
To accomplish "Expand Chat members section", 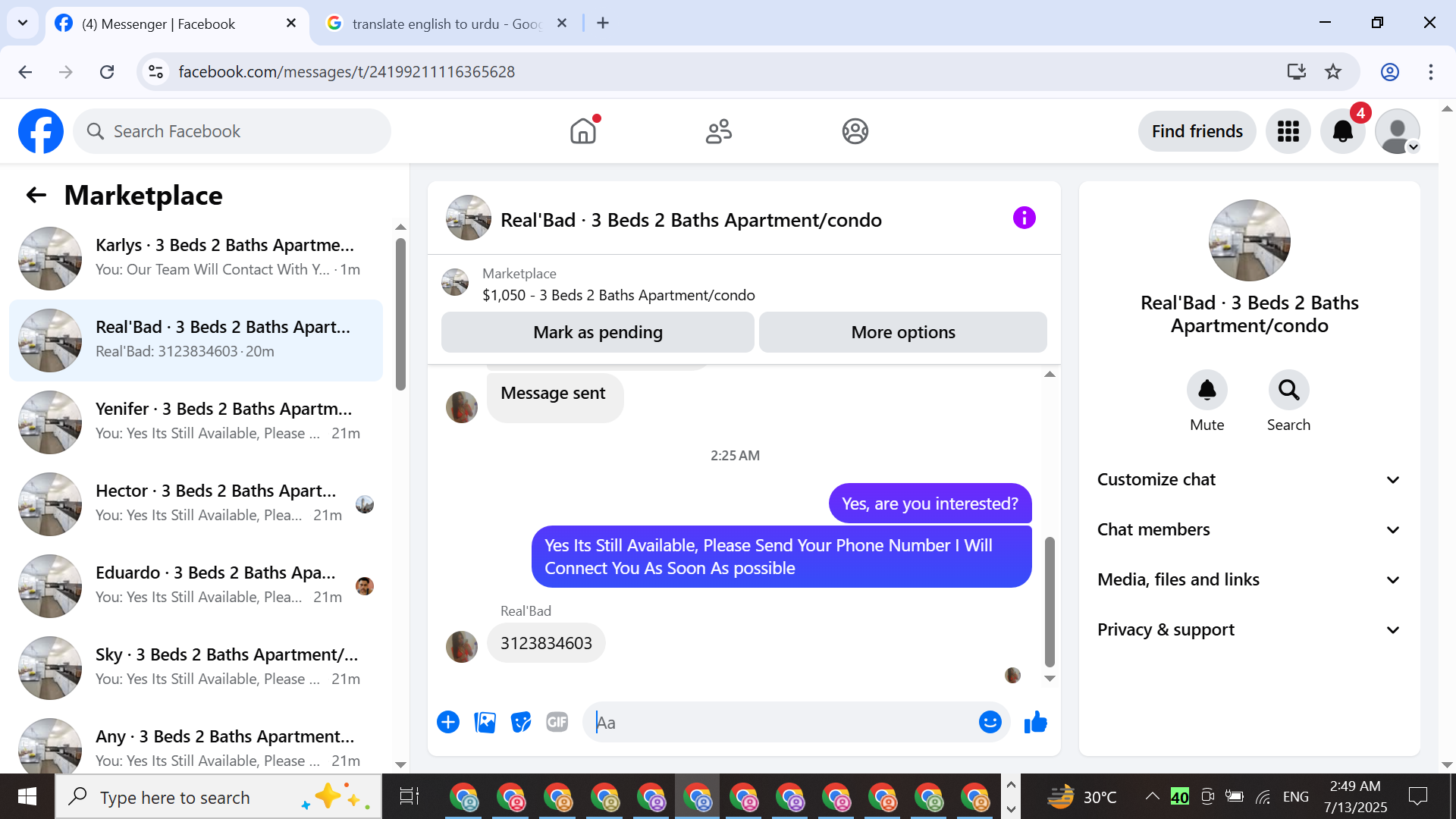I will click(1249, 529).
